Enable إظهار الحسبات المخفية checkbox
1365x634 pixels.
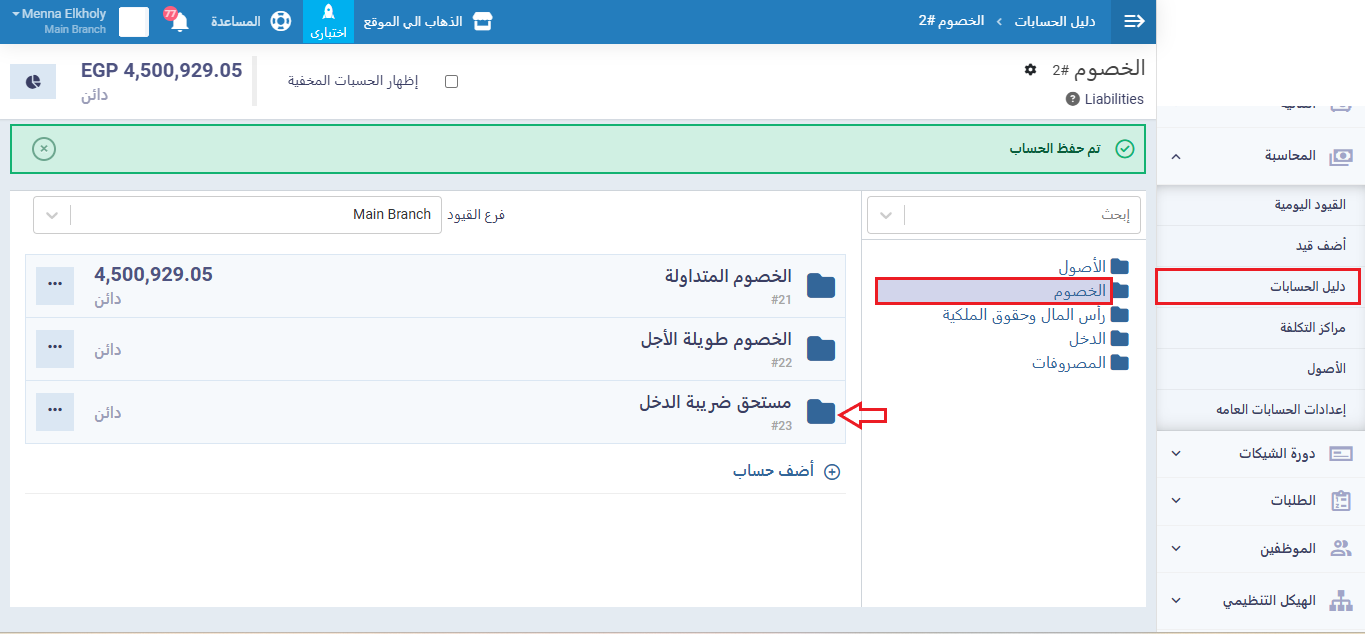click(451, 81)
